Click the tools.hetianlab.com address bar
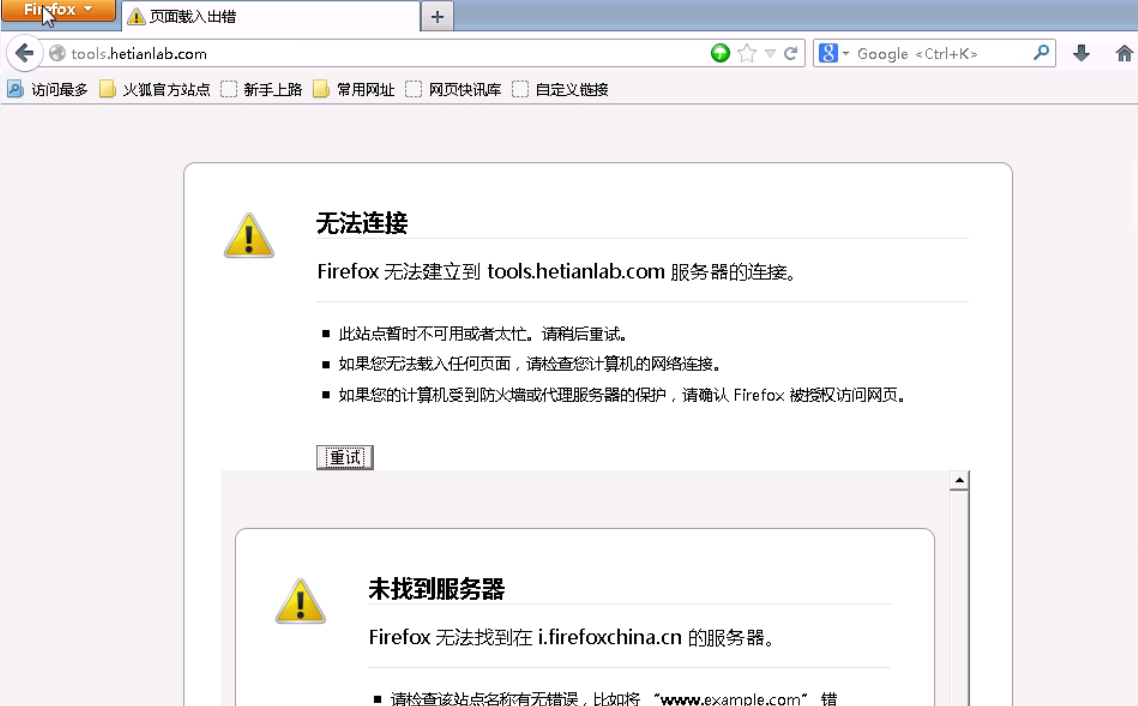Image resolution: width=1138 pixels, height=706 pixels. (385, 54)
